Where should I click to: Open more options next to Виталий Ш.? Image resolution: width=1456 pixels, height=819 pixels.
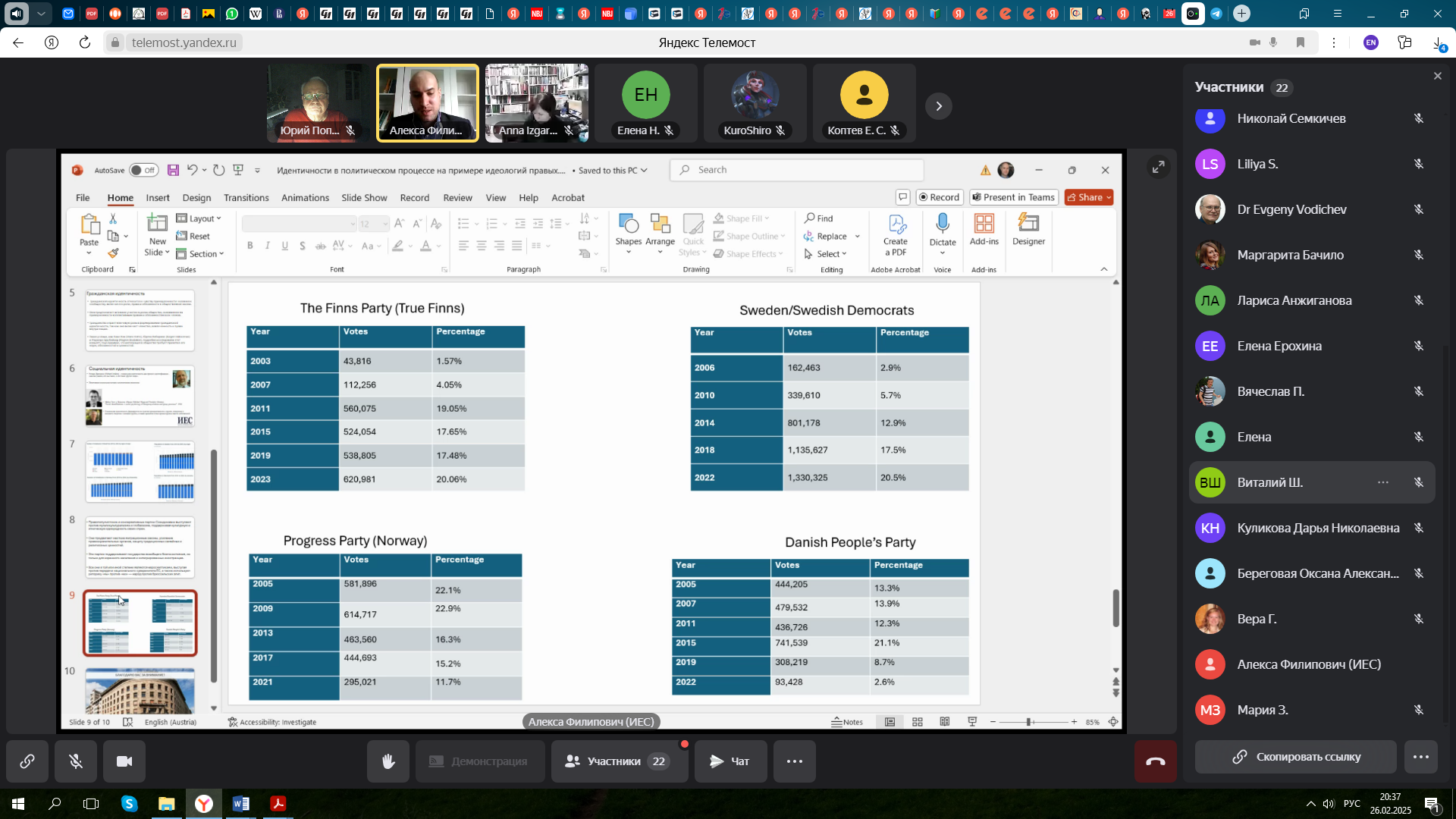coord(1383,482)
